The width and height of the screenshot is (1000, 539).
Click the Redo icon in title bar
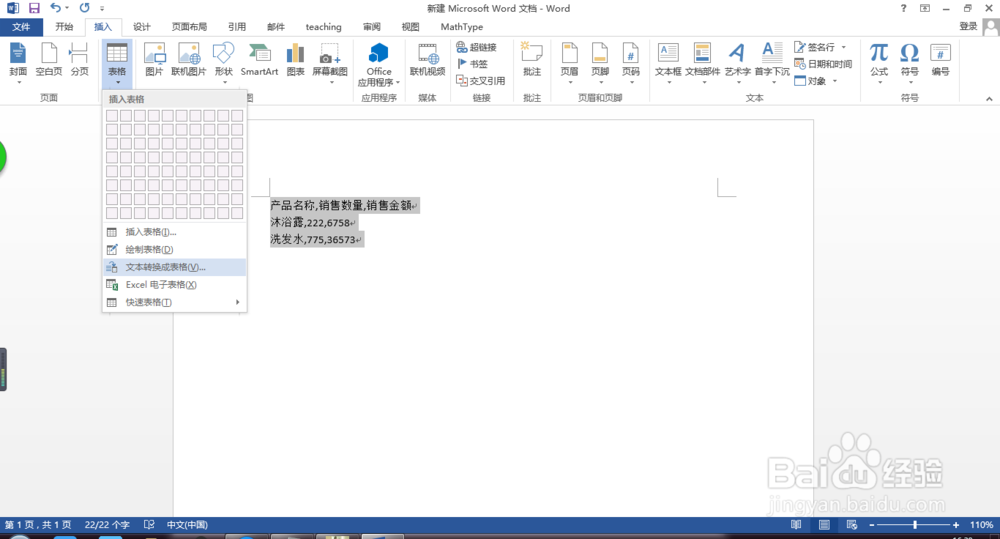point(84,8)
